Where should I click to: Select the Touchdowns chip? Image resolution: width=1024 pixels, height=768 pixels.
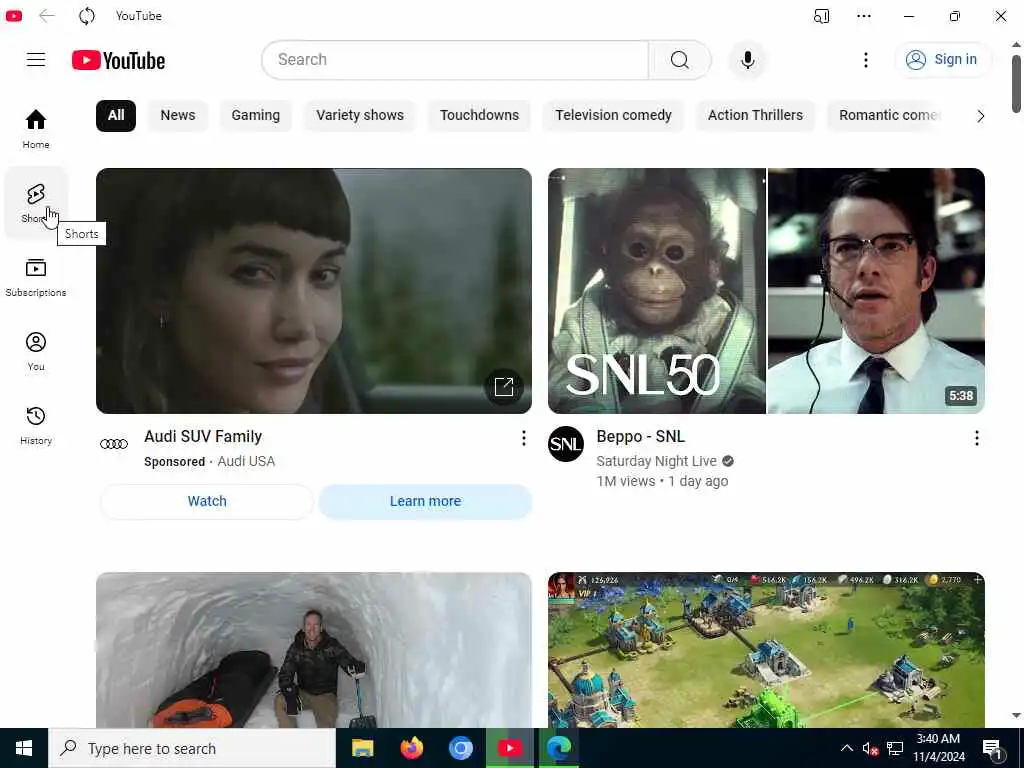coord(479,116)
